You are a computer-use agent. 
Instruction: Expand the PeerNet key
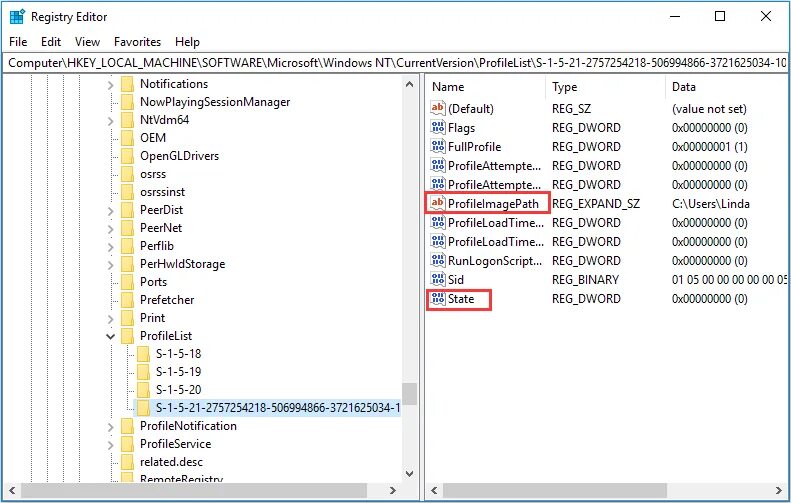[x=110, y=229]
